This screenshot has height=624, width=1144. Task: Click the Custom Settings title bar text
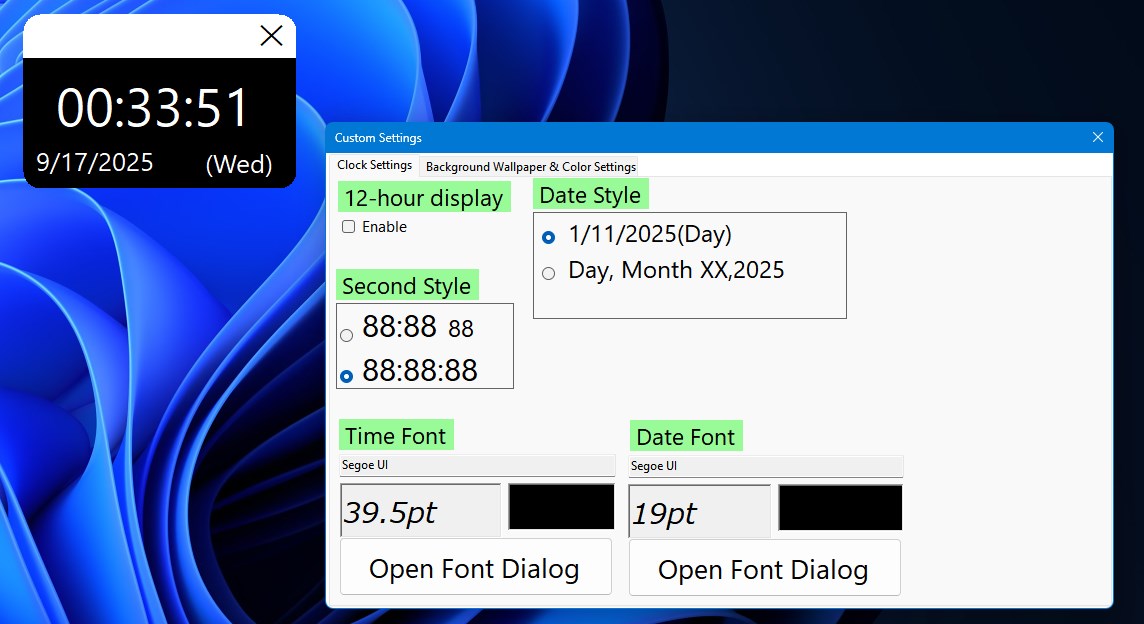coord(378,138)
